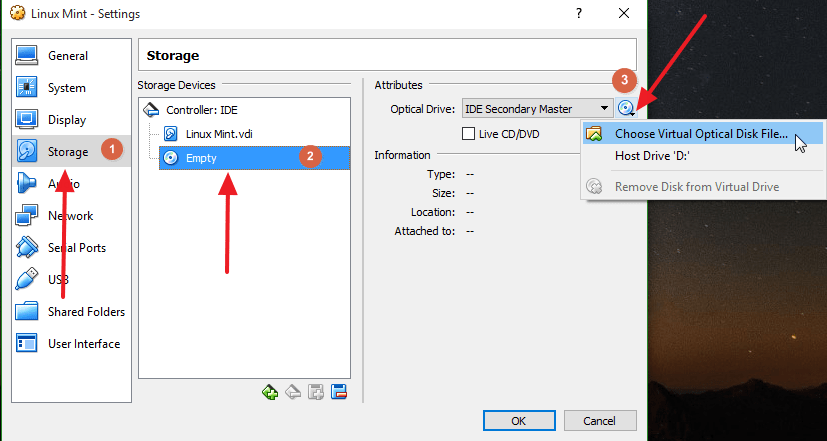Select the Storage settings category
The height and width of the screenshot is (441, 827).
(71, 152)
